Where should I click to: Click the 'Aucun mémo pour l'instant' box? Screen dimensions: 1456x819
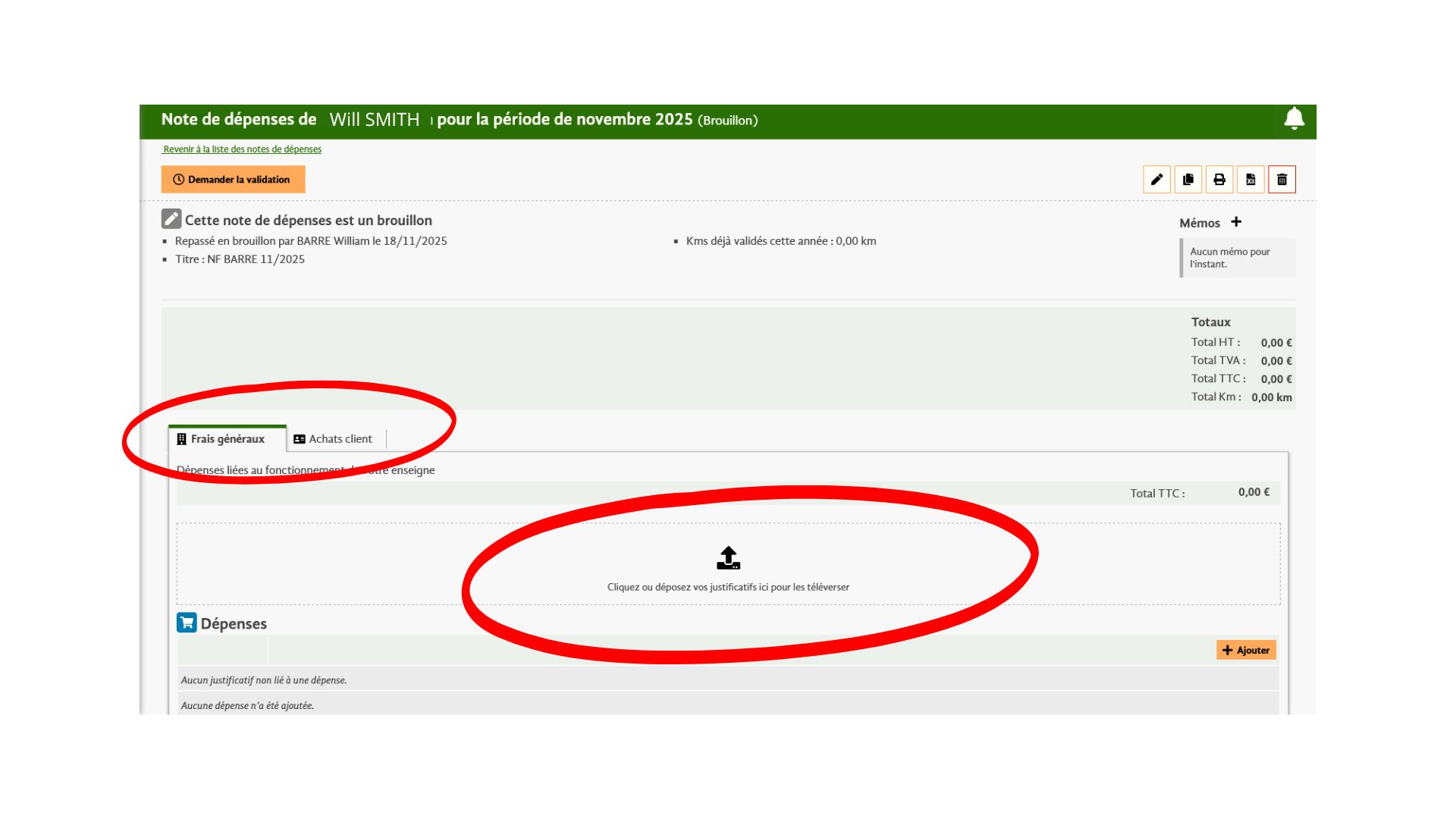click(1238, 258)
